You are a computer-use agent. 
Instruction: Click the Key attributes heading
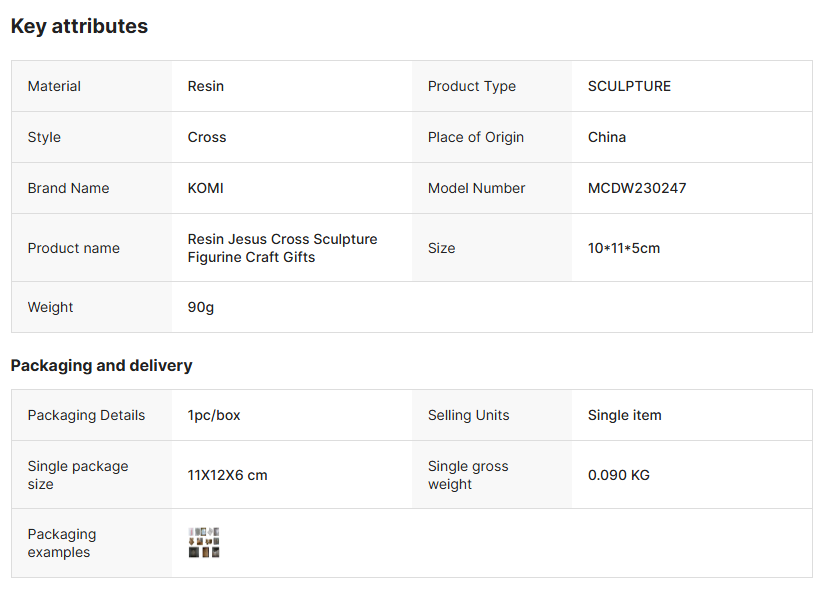tap(79, 27)
